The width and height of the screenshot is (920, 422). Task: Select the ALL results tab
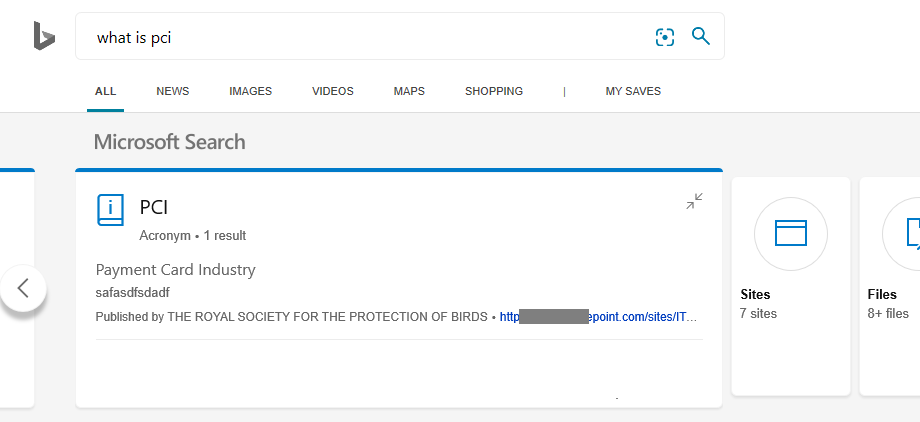(106, 91)
